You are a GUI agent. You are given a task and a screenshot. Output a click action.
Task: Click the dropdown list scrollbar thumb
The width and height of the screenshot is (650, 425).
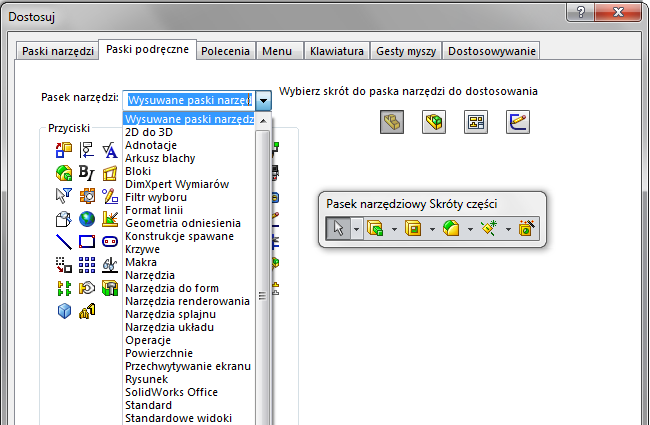(264, 296)
